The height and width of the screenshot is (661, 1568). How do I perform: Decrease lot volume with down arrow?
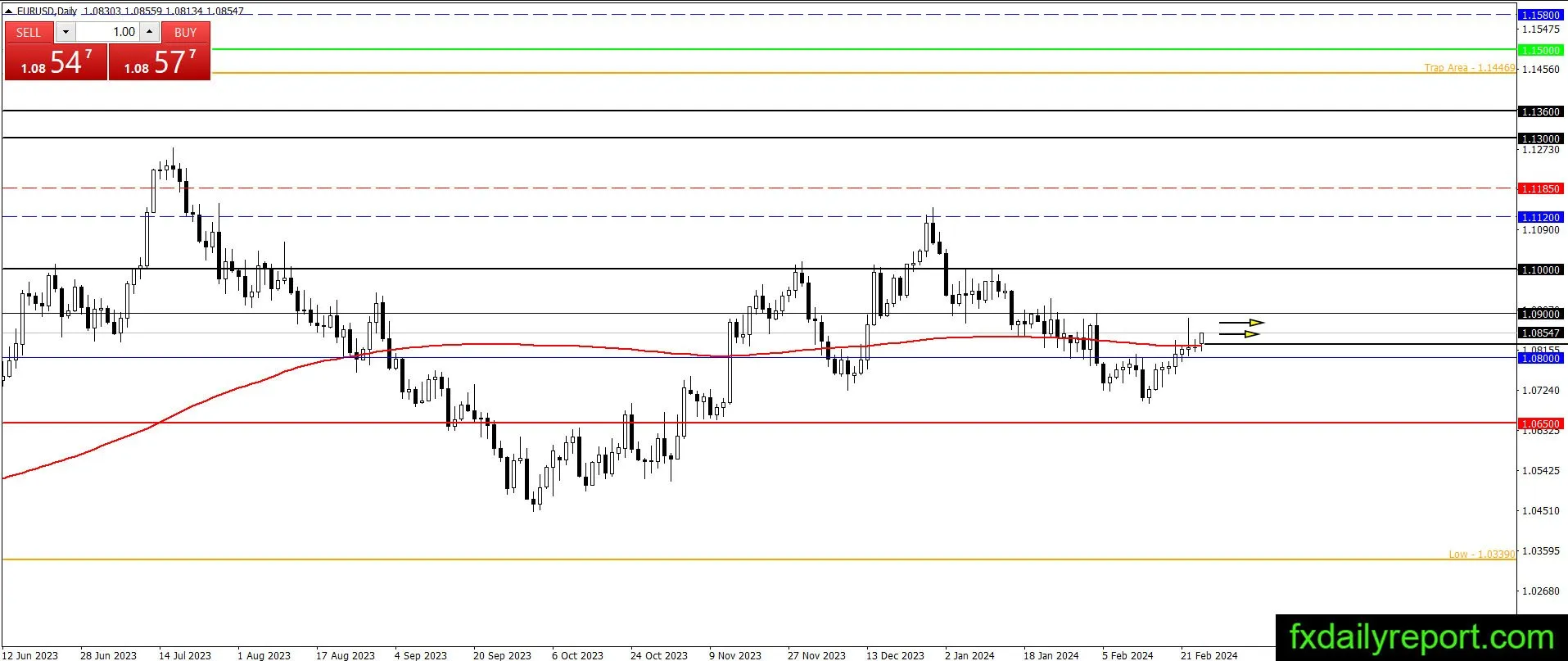point(66,32)
